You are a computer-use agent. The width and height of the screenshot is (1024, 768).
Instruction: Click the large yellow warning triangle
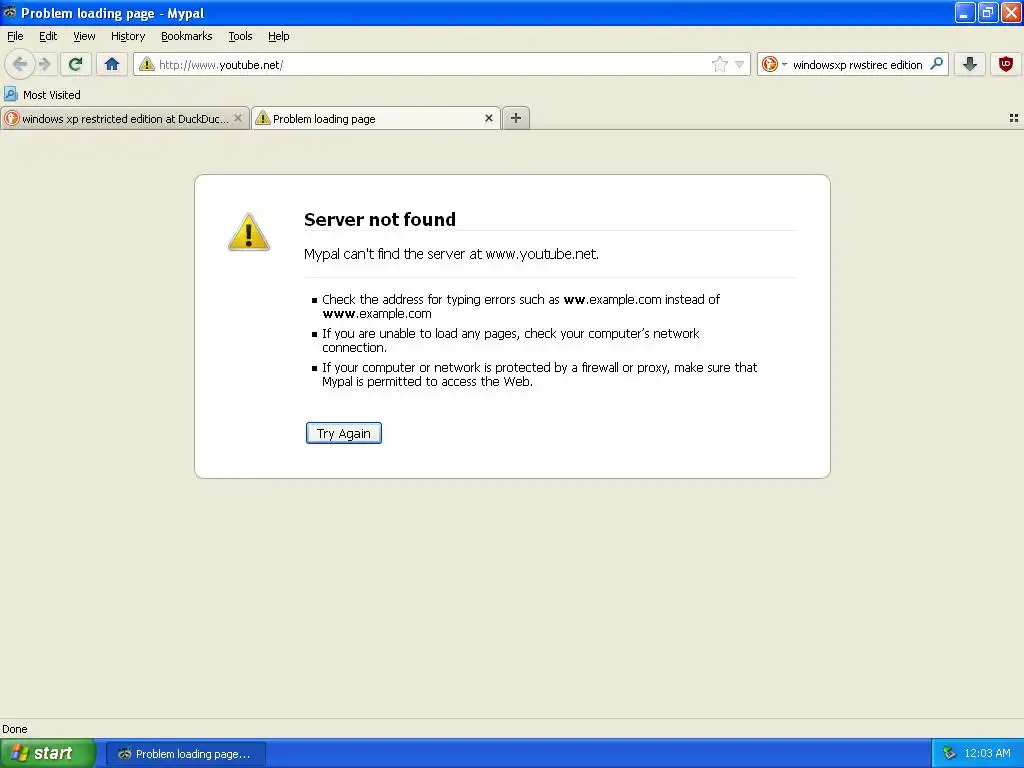tap(249, 232)
